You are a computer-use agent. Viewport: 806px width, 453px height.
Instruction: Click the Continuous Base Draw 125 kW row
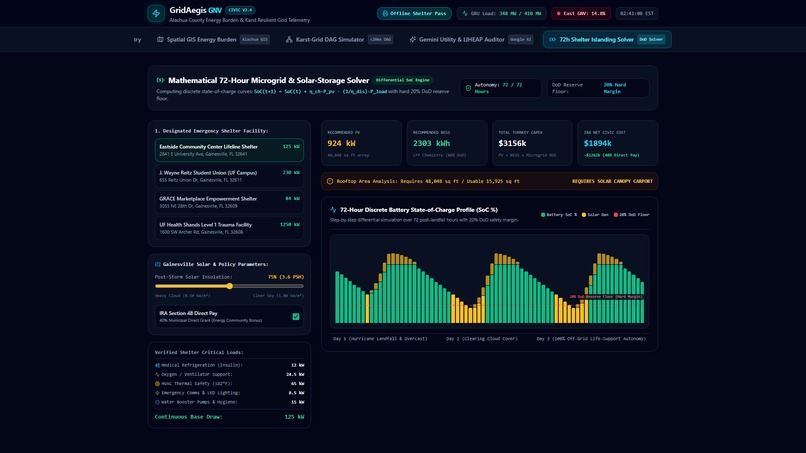229,417
